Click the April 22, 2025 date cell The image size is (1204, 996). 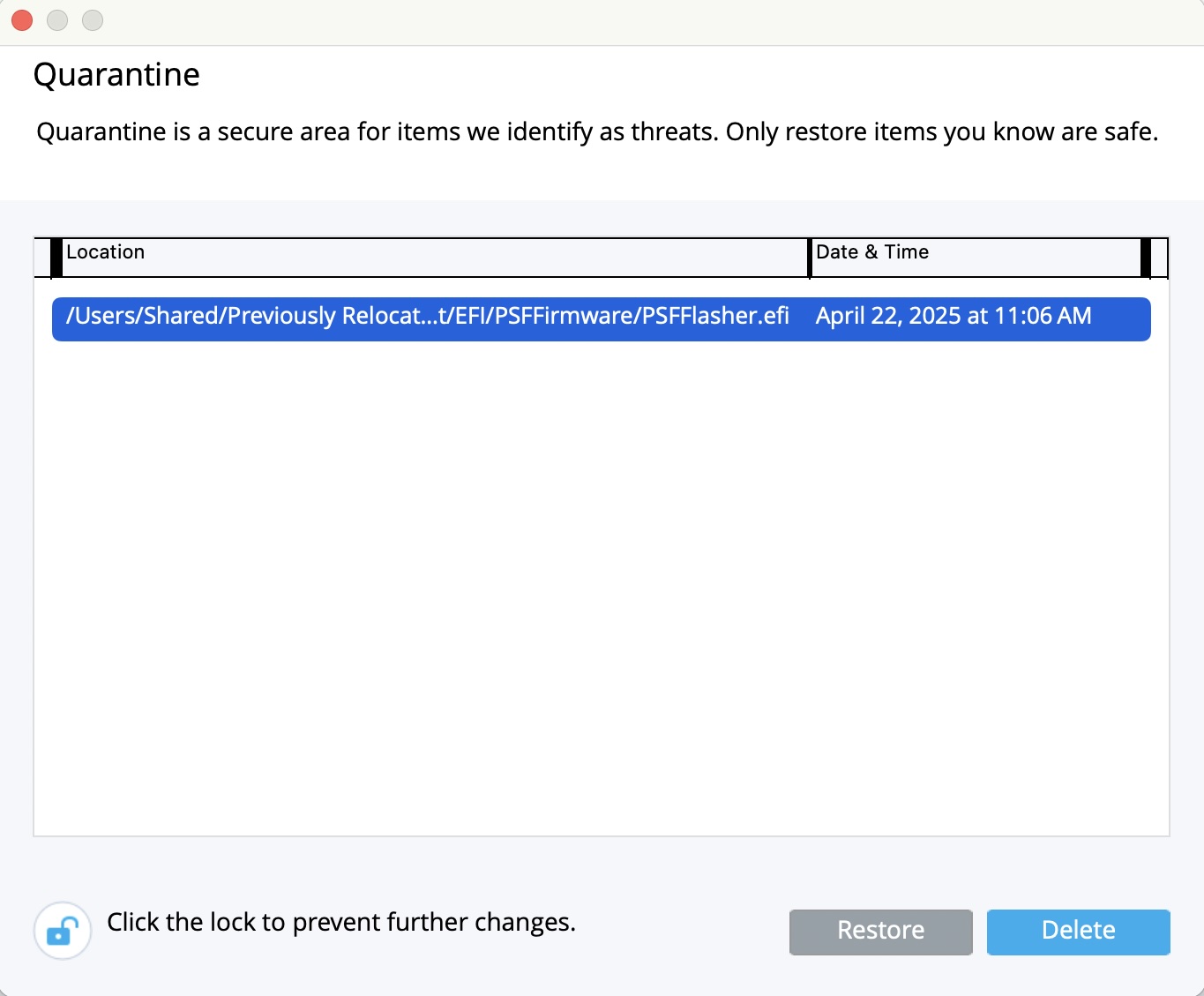pos(953,317)
